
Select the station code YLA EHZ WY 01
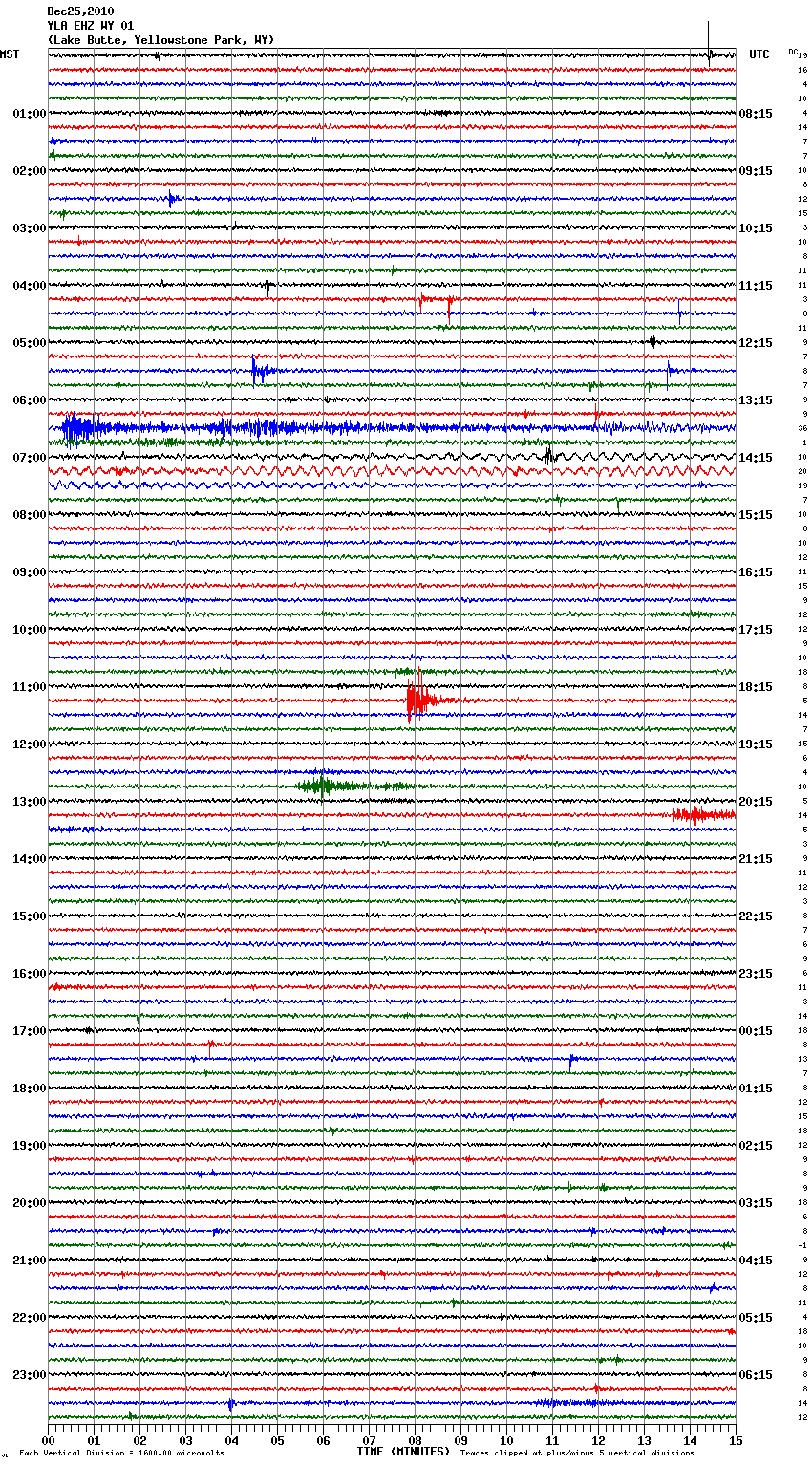pyautogui.click(x=91, y=26)
